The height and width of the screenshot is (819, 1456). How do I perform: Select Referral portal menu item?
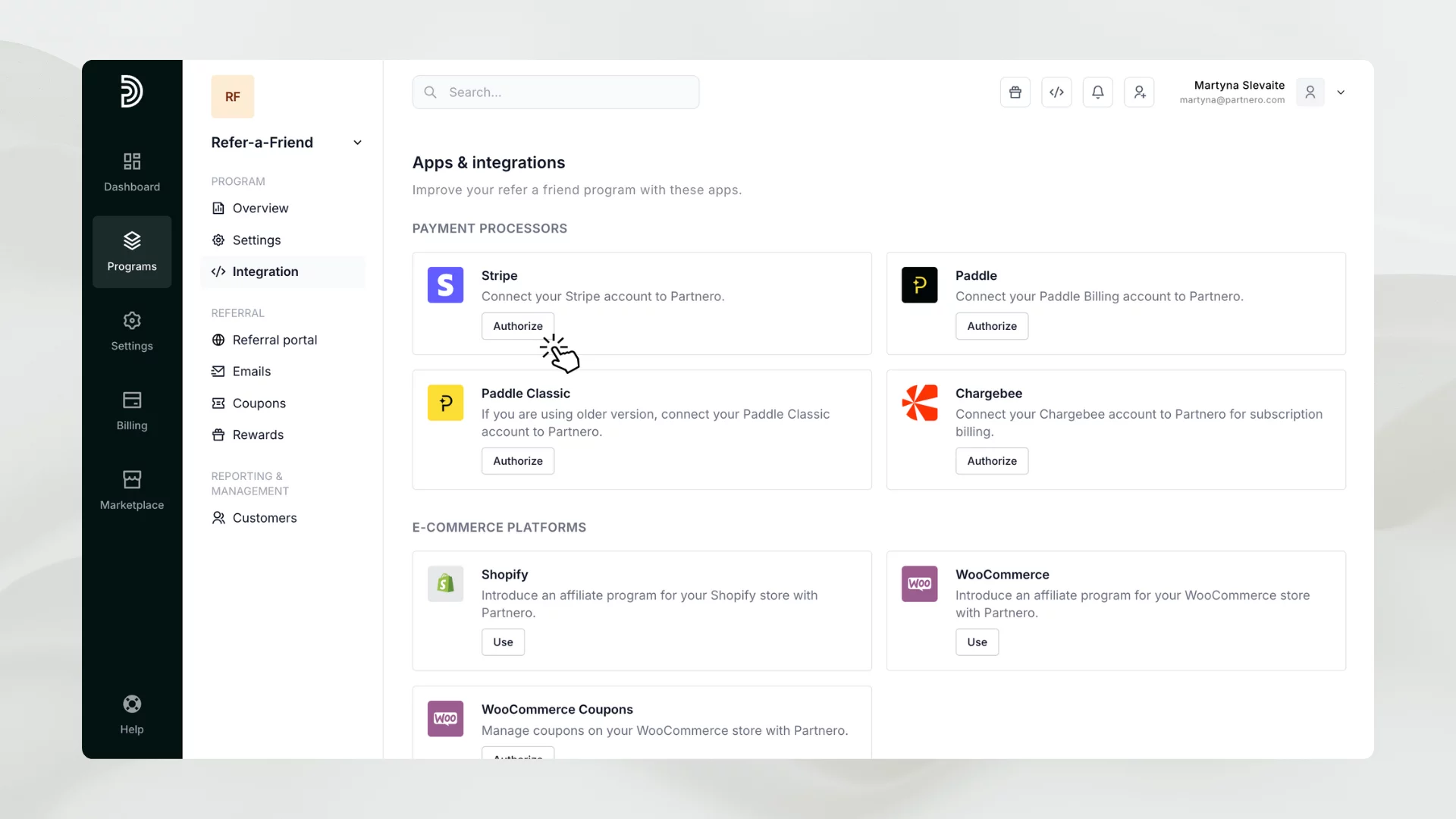click(x=275, y=340)
